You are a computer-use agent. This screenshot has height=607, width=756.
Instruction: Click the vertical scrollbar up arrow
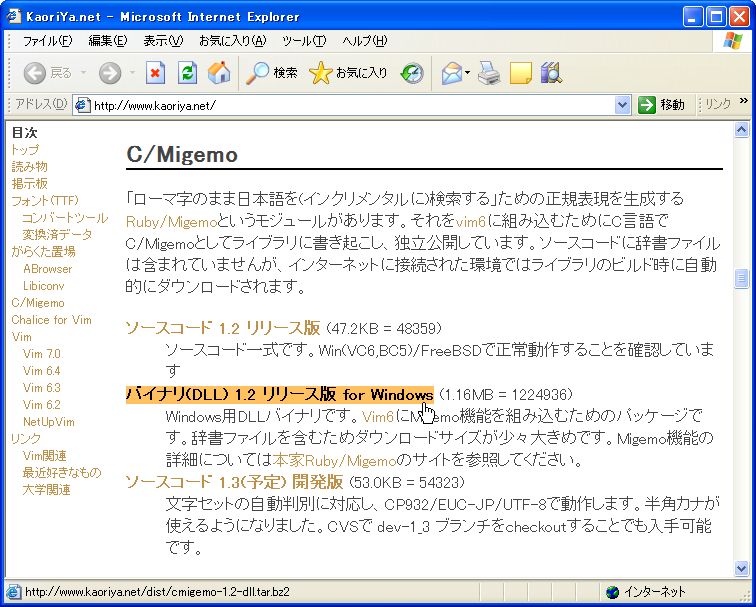(741, 129)
